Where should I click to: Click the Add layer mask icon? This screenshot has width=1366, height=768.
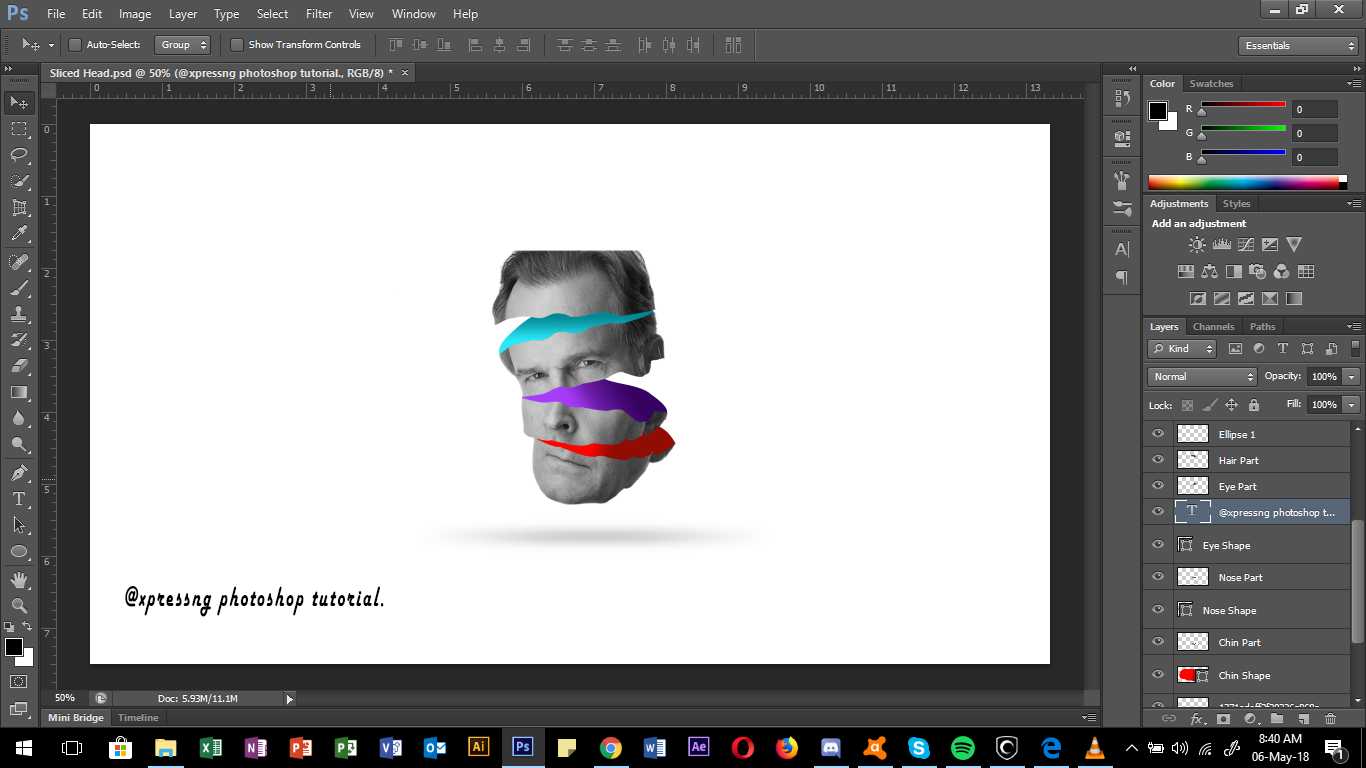(x=1225, y=716)
